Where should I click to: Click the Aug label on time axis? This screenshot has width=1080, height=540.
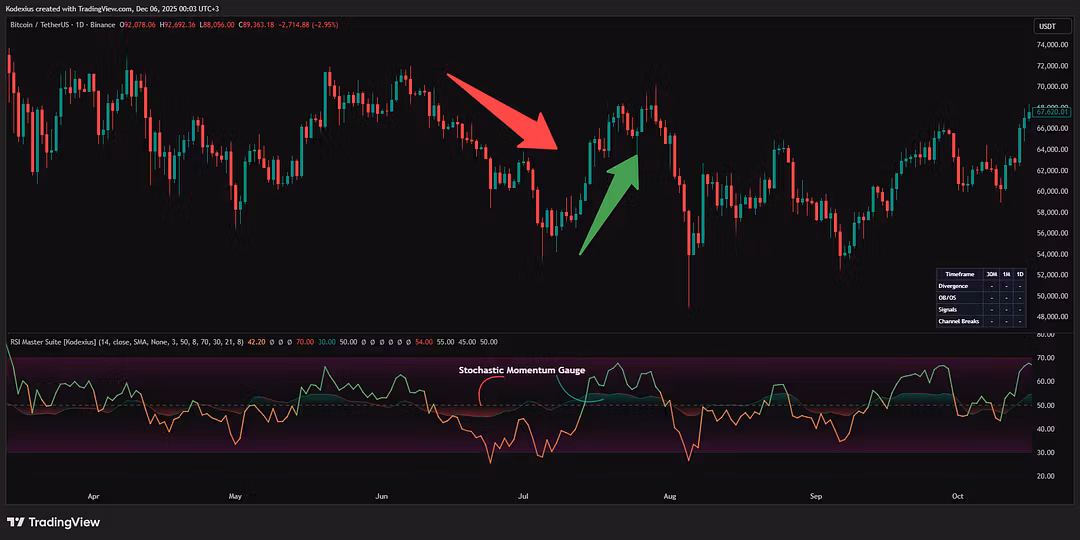(670, 495)
